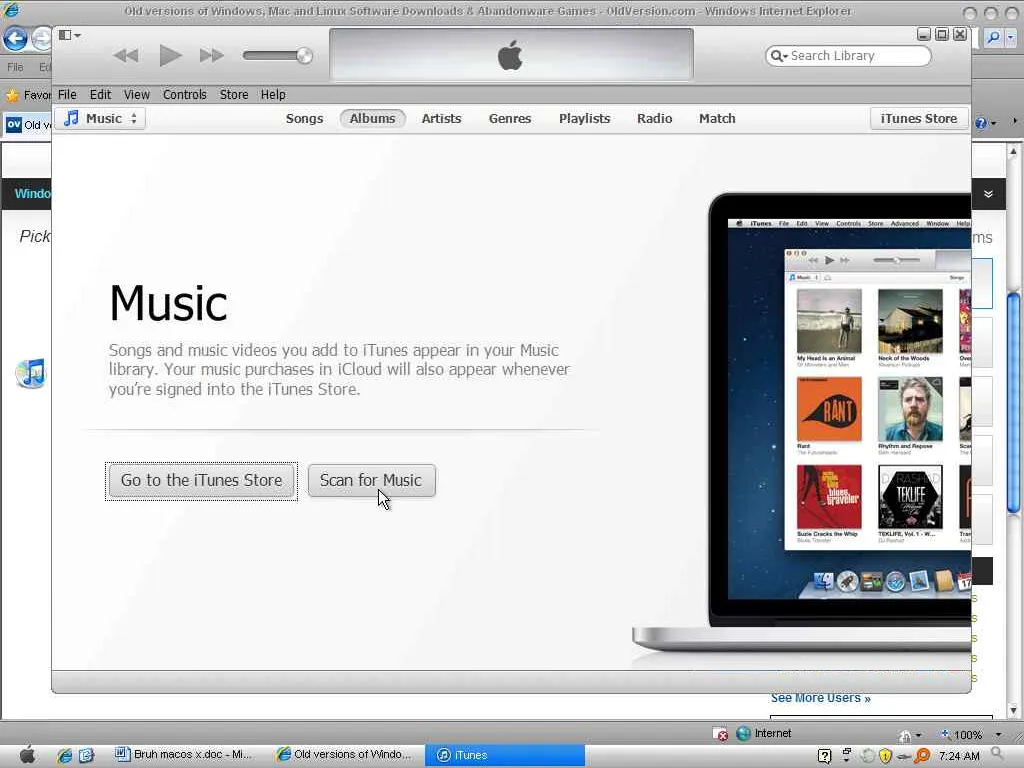1024x768 pixels.
Task: Click the Scan for Music button
Action: click(x=371, y=481)
